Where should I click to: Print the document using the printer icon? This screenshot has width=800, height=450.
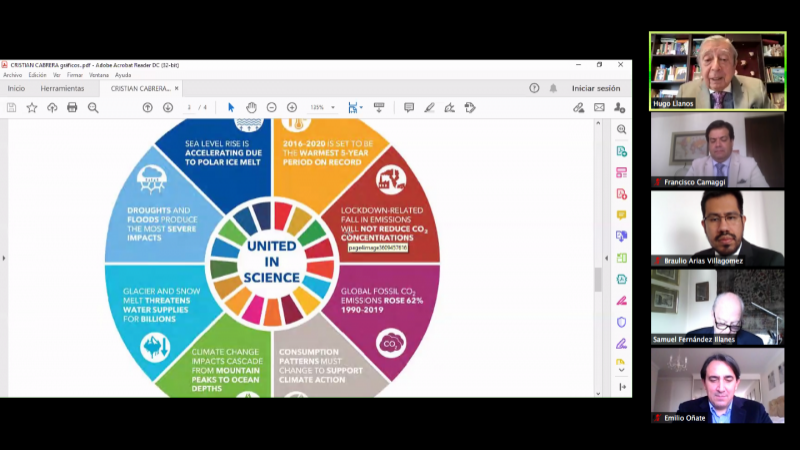point(72,108)
